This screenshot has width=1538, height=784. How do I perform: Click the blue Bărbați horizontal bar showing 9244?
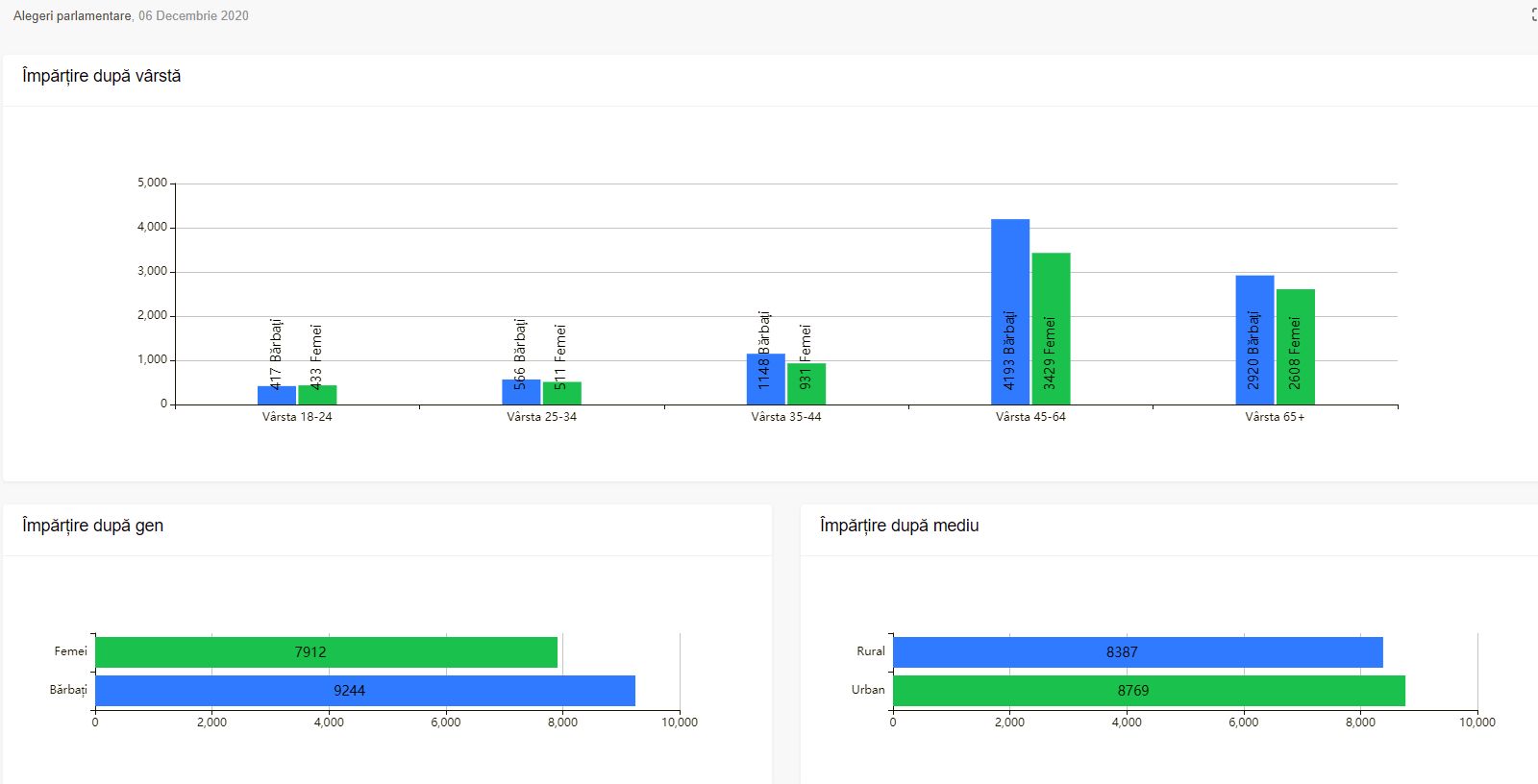click(364, 691)
